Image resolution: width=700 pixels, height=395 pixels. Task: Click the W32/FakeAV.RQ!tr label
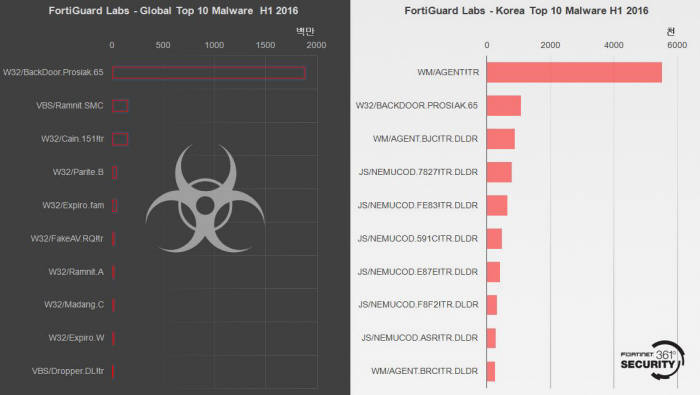point(67,238)
